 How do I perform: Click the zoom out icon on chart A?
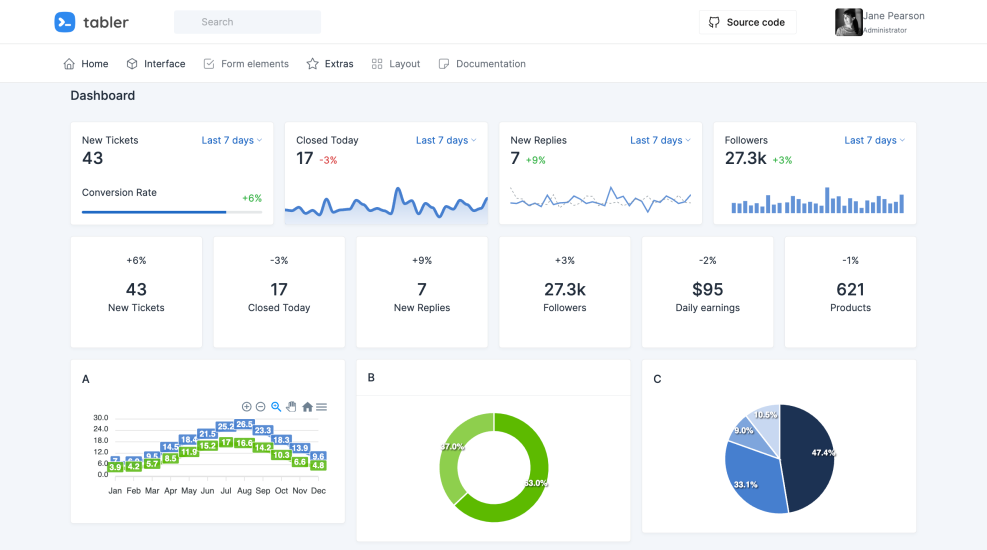click(261, 407)
